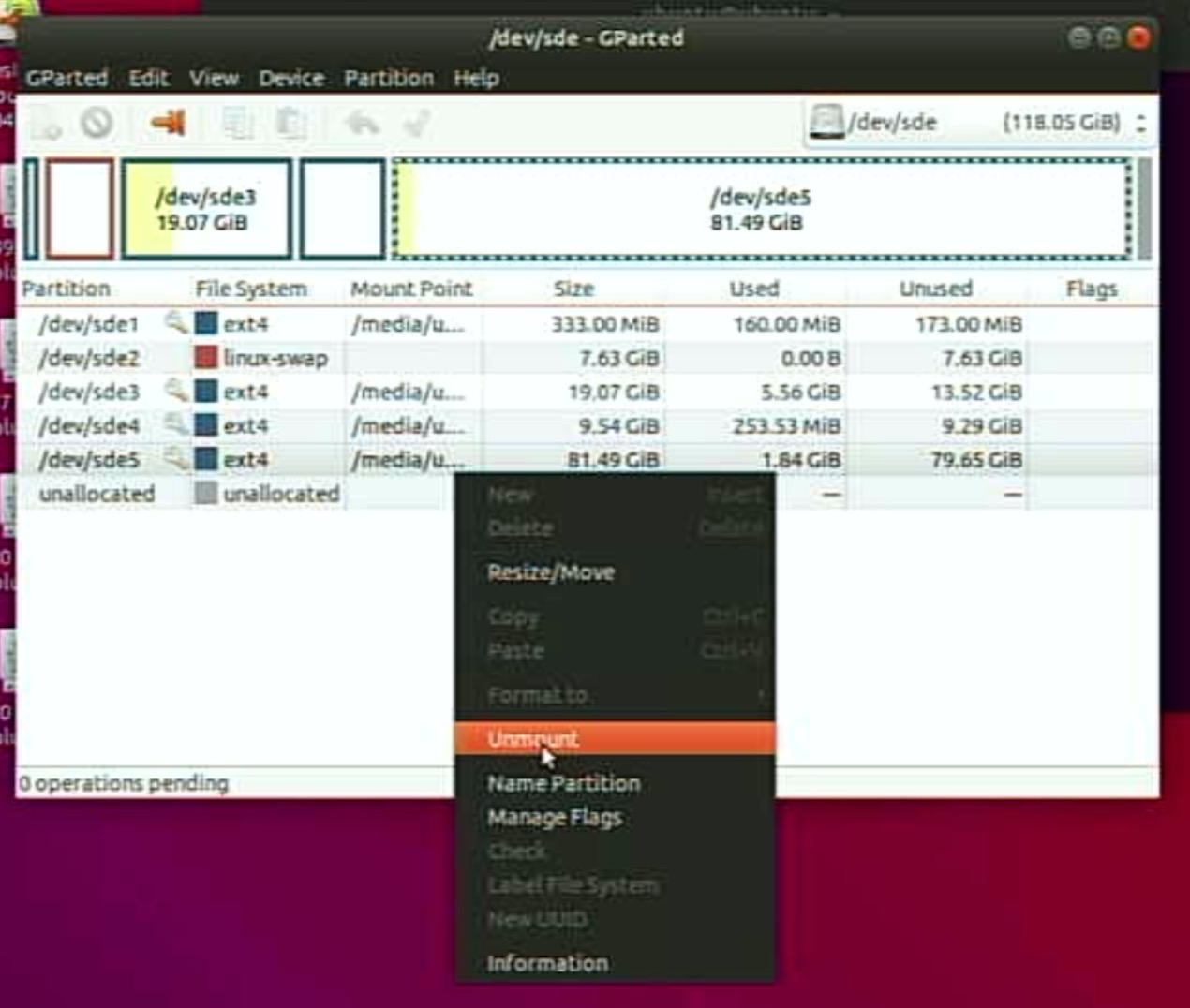Click the Paste partition toolbar icon
Screen dimensions: 1190x1008
[x=291, y=123]
